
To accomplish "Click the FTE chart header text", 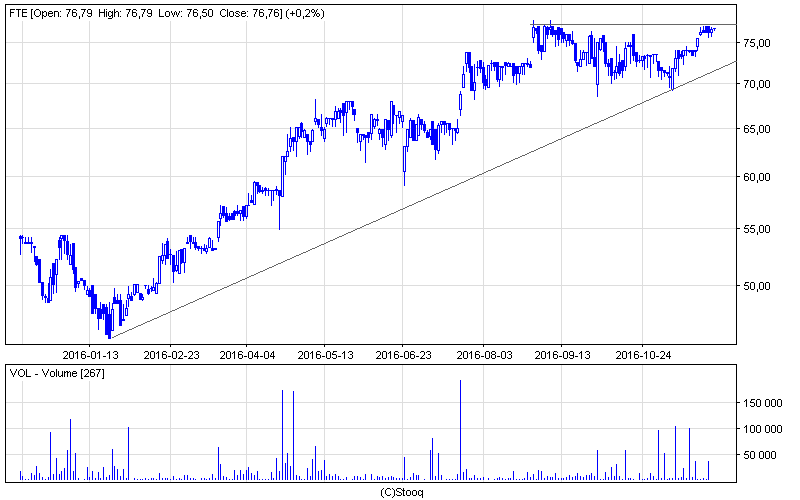I will 167,14.
